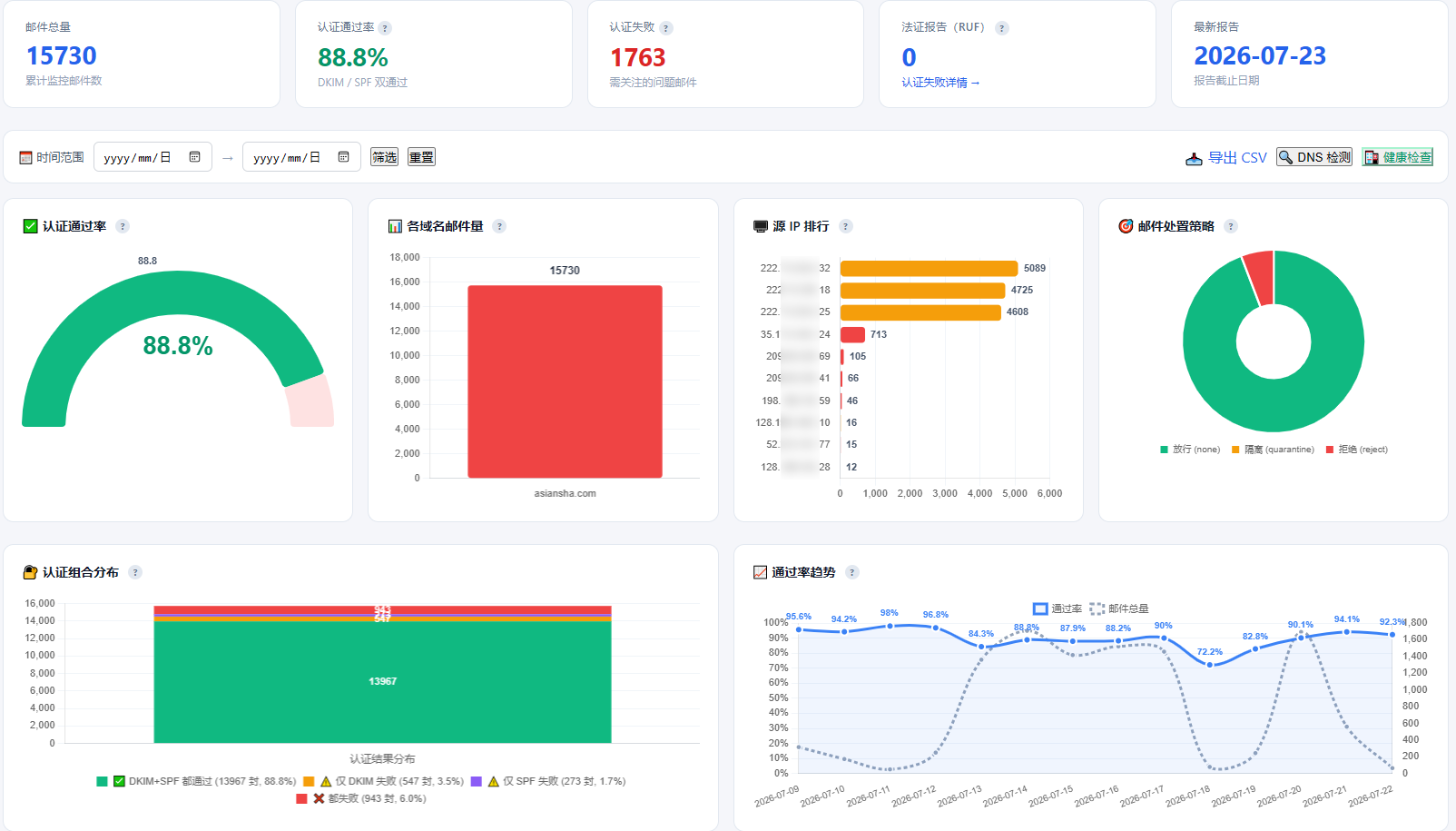
Task: Click 导出 CSV export link
Action: 1226,158
